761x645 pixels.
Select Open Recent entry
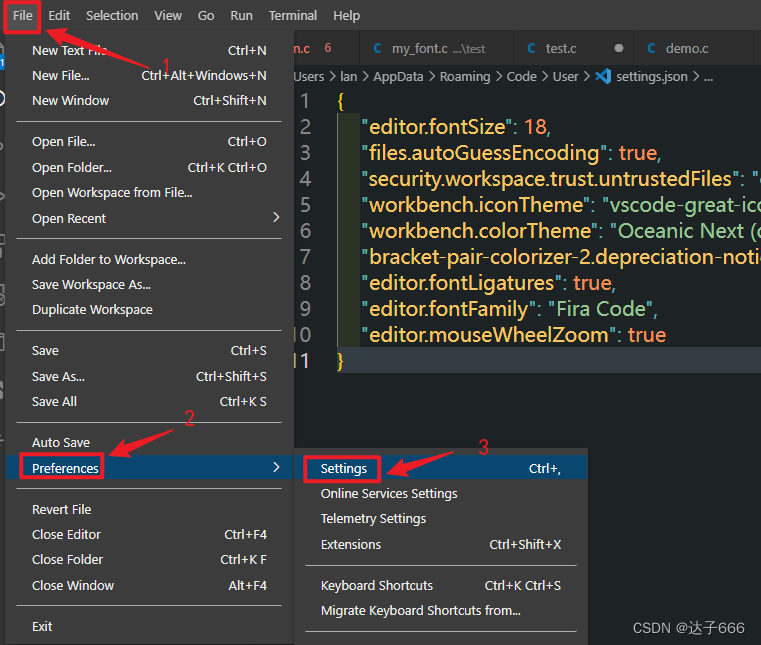click(149, 218)
